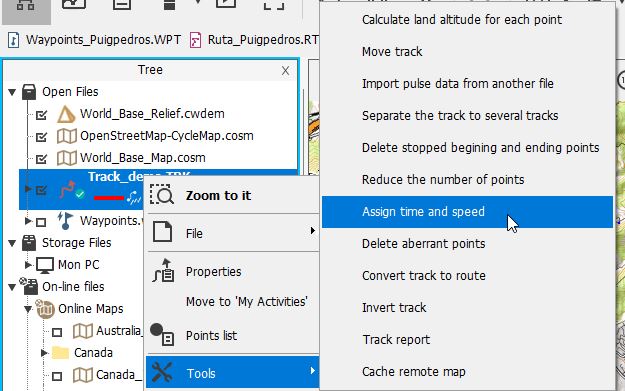Click the Zoom to it magnifier icon

tap(161, 195)
